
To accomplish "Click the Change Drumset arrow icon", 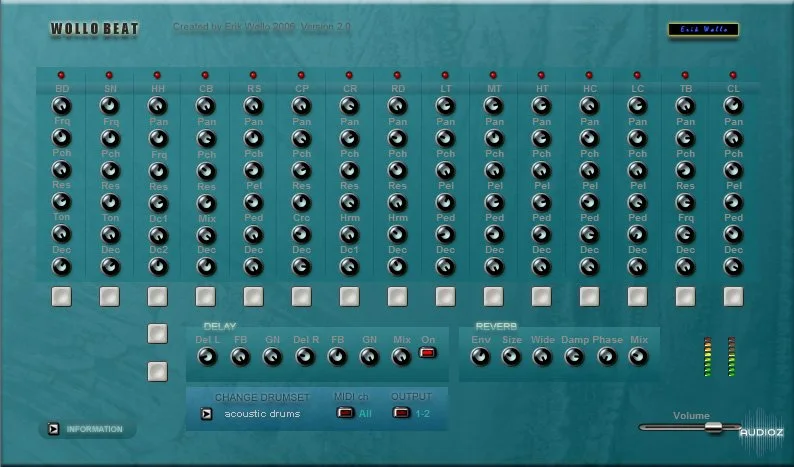I will [206, 414].
